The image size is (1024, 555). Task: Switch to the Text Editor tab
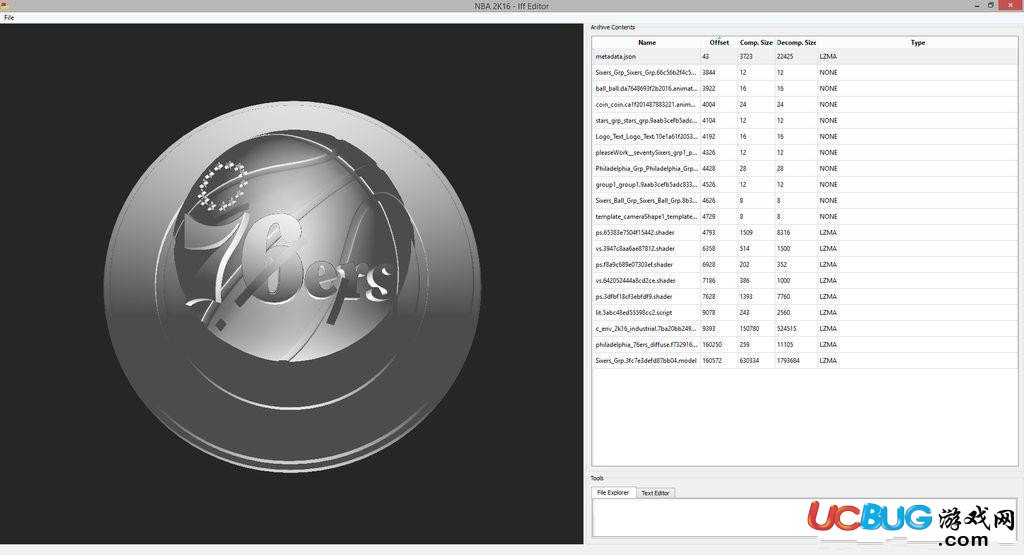click(655, 493)
